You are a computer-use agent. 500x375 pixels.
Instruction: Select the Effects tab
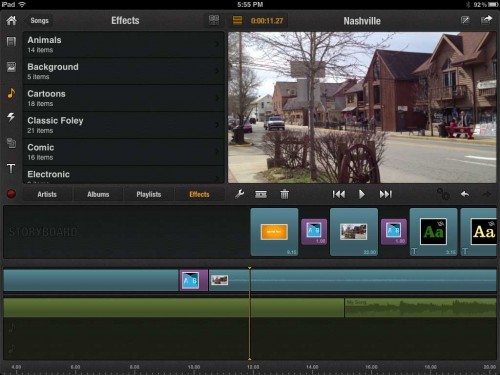coord(199,194)
